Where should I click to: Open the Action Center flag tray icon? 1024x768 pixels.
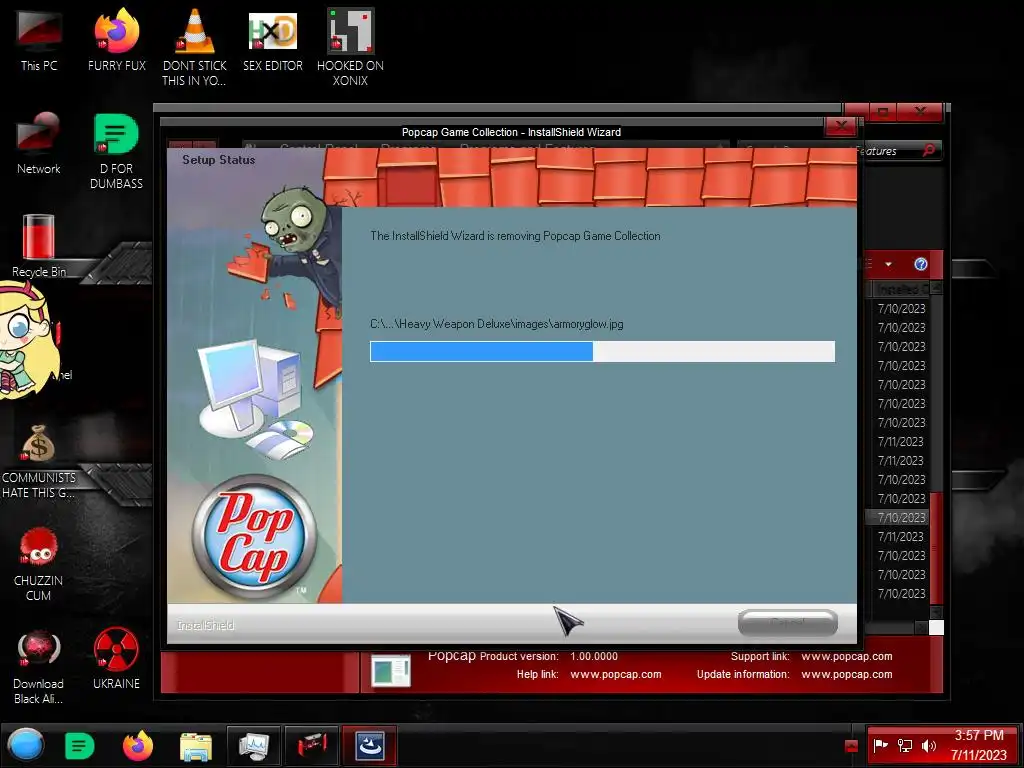point(880,745)
